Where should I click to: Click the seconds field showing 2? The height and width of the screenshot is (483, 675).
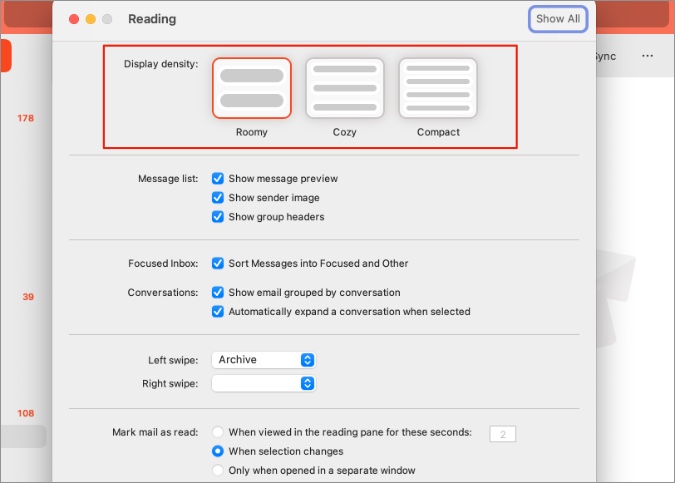[502, 434]
